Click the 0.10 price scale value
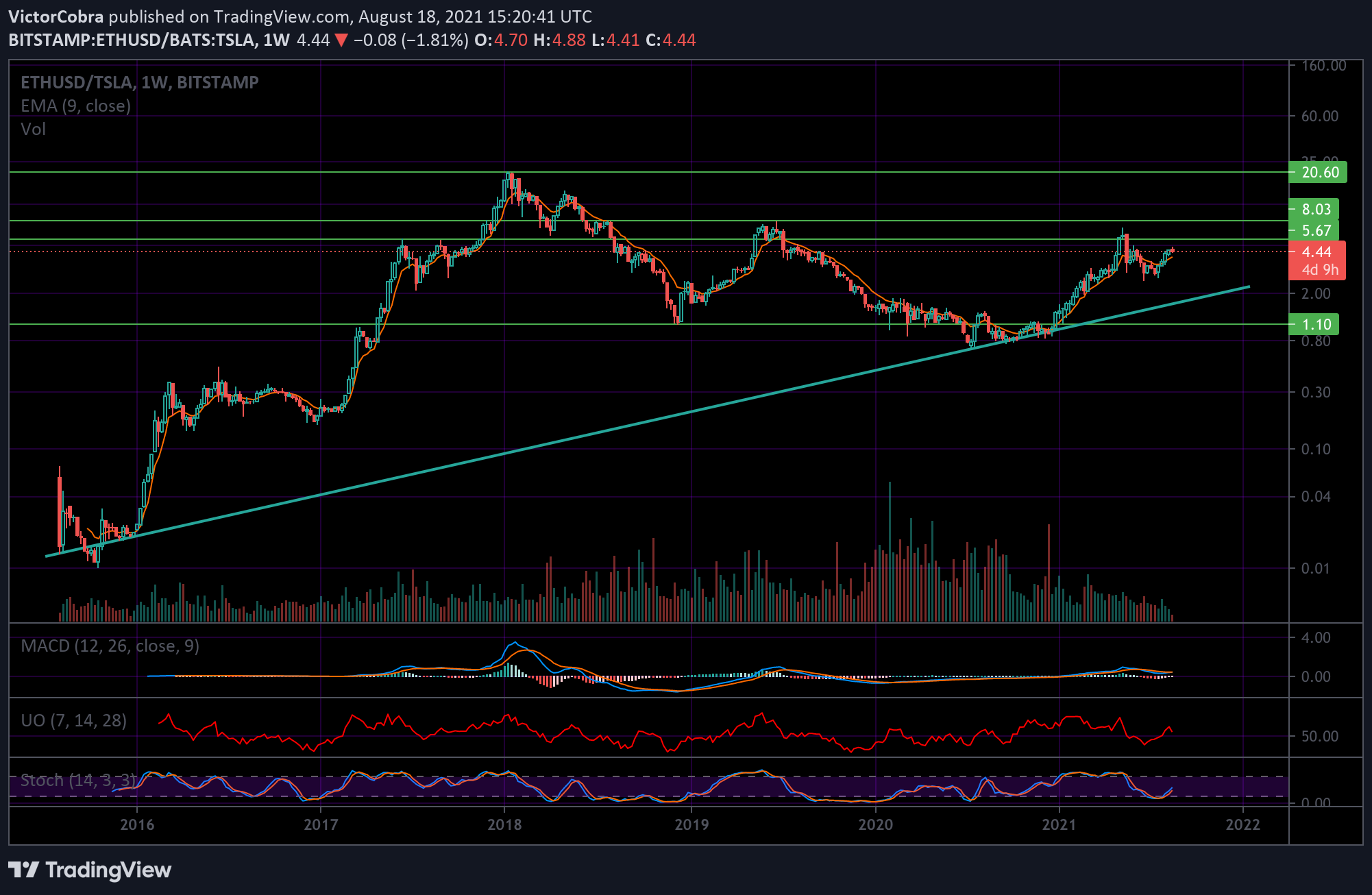 click(x=1316, y=449)
